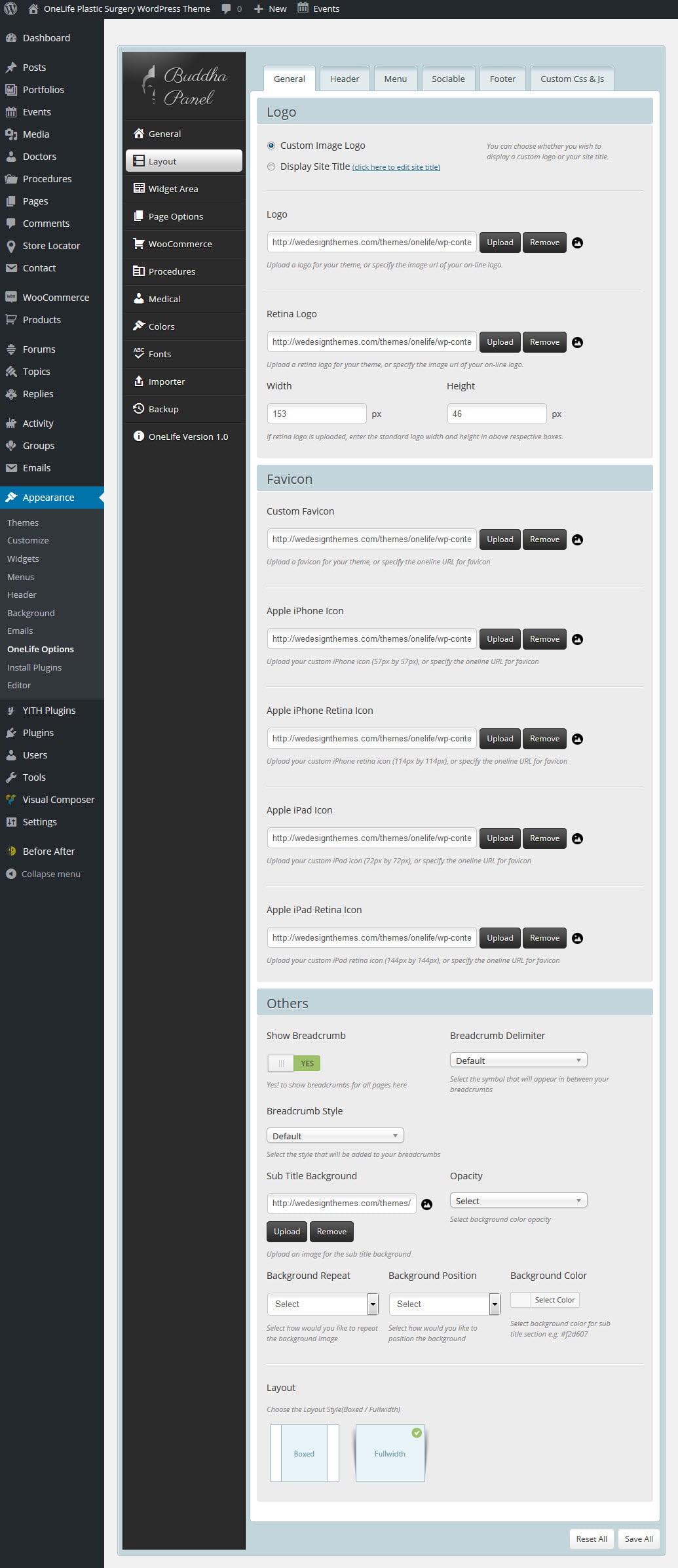Expand the Breadcrumb Style dropdown
This screenshot has height=1568, width=678.
pyautogui.click(x=335, y=1135)
